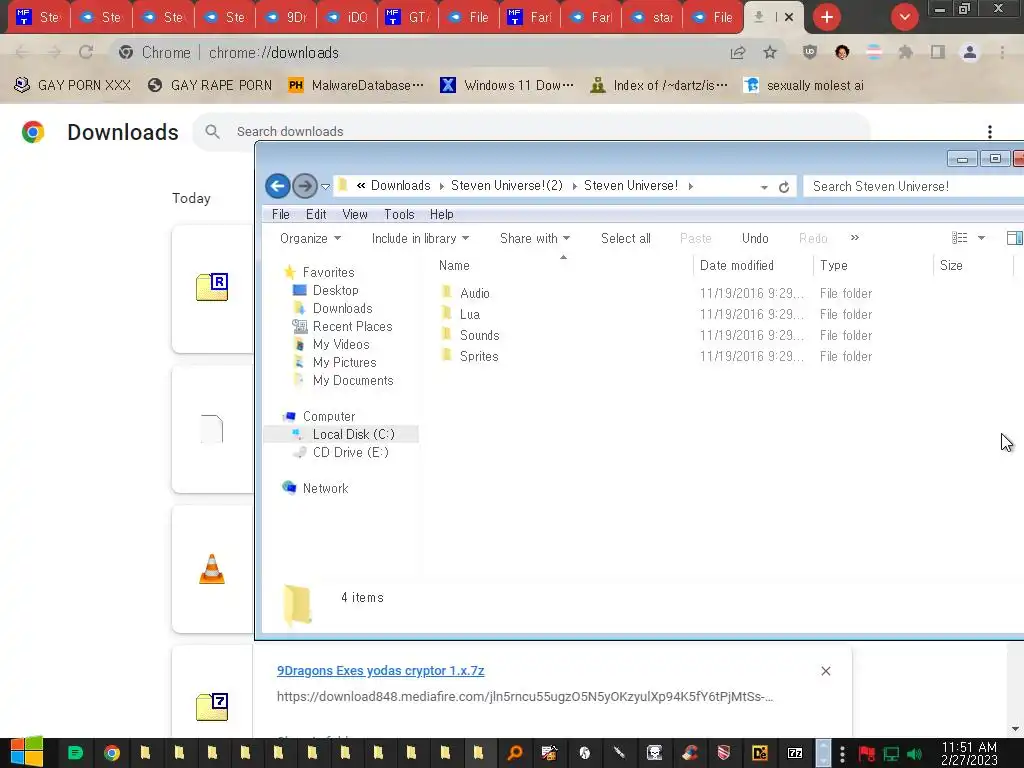Open MalwareDatabase bookmark
Viewport: 1024px width, 768px height.
coord(356,86)
